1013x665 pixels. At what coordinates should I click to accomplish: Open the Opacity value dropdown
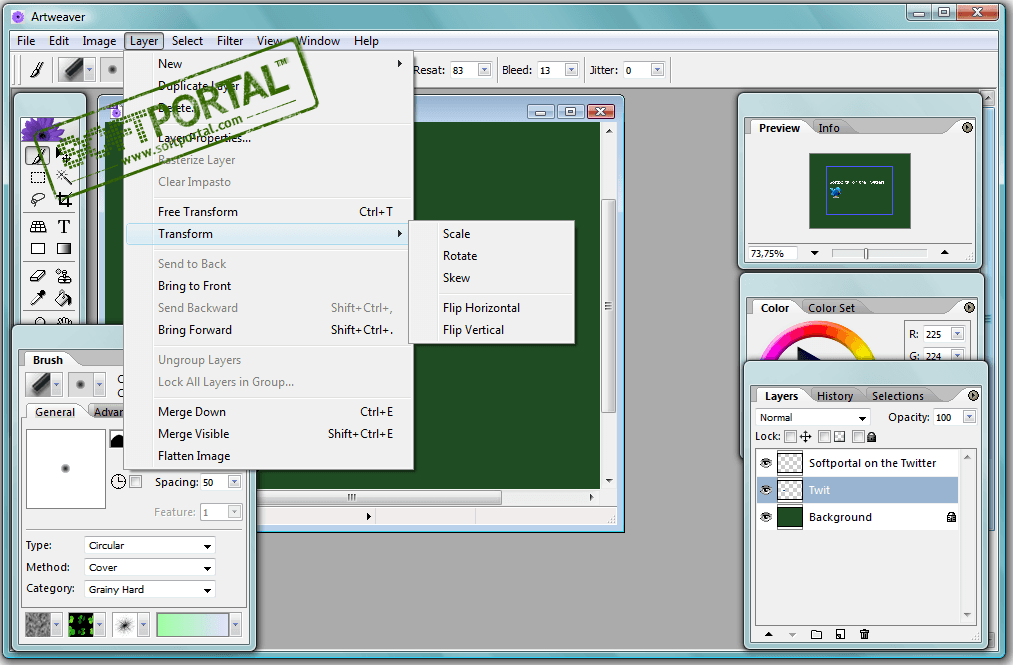click(969, 417)
